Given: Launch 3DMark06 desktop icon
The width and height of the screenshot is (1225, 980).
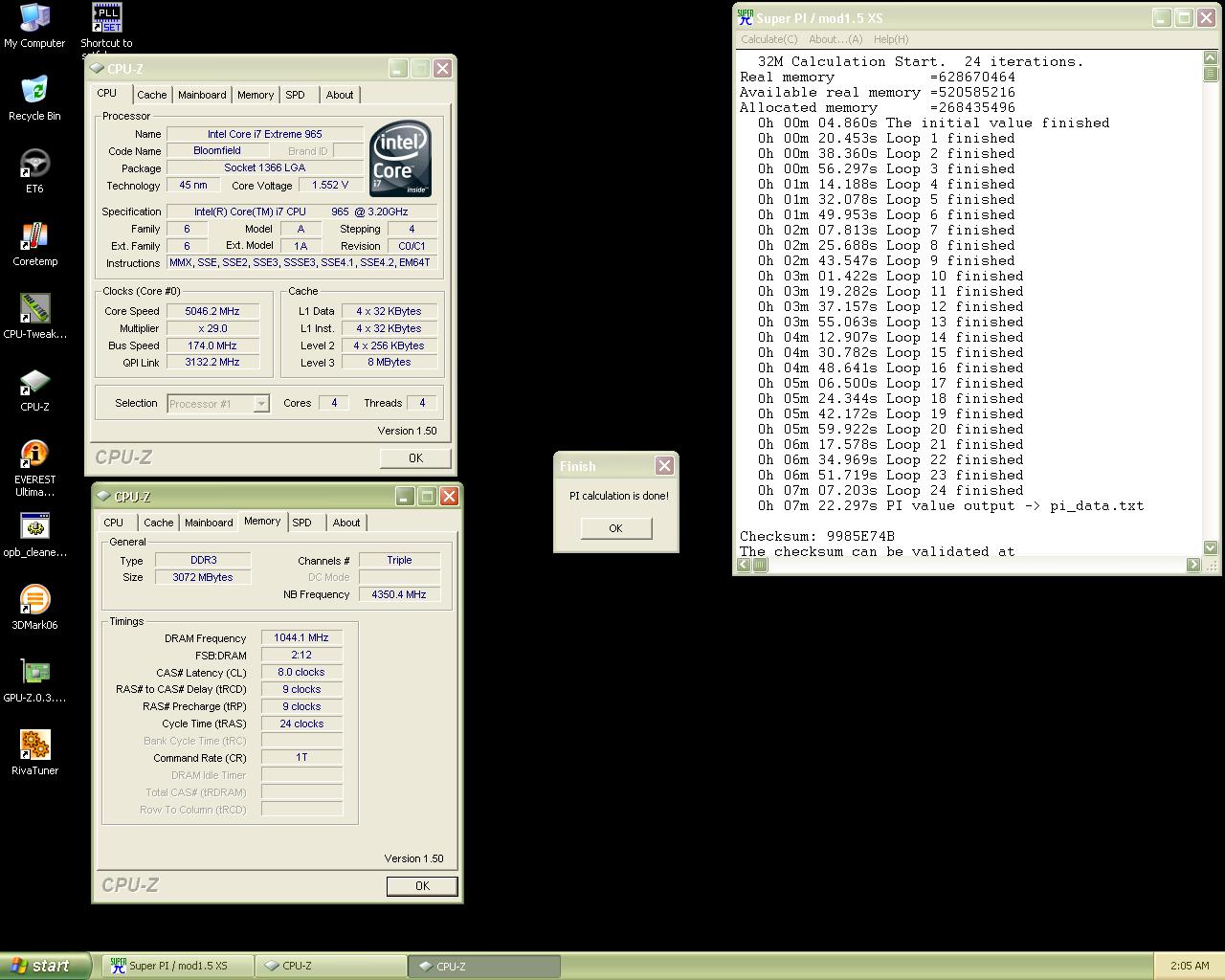Looking at the screenshot, I should click(x=34, y=608).
